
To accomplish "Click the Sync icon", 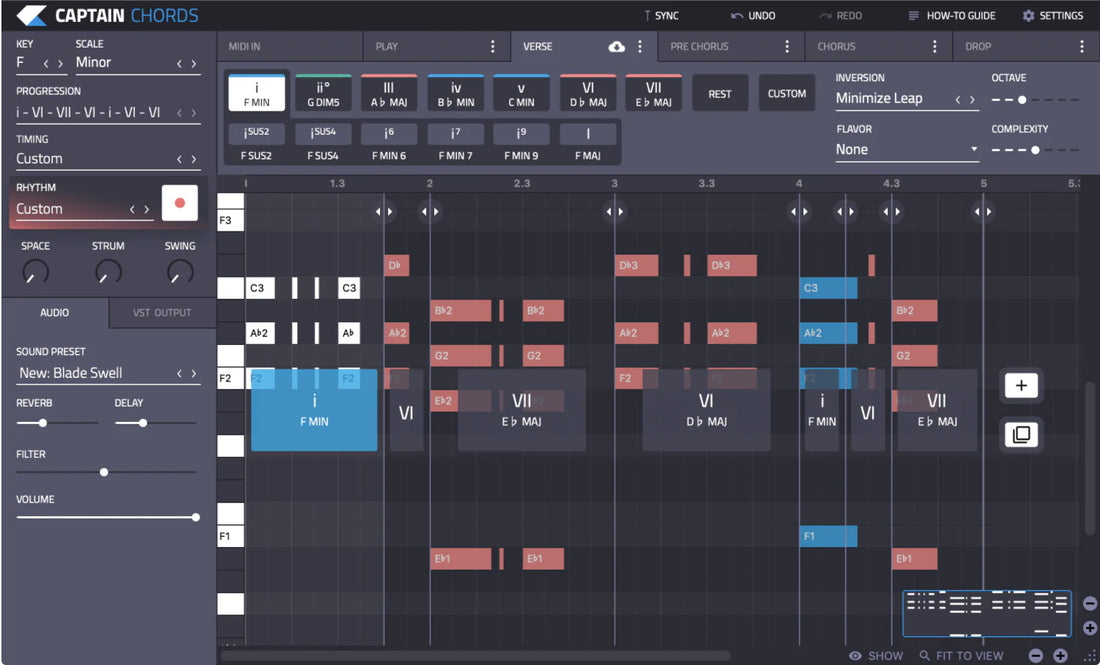I will click(647, 15).
